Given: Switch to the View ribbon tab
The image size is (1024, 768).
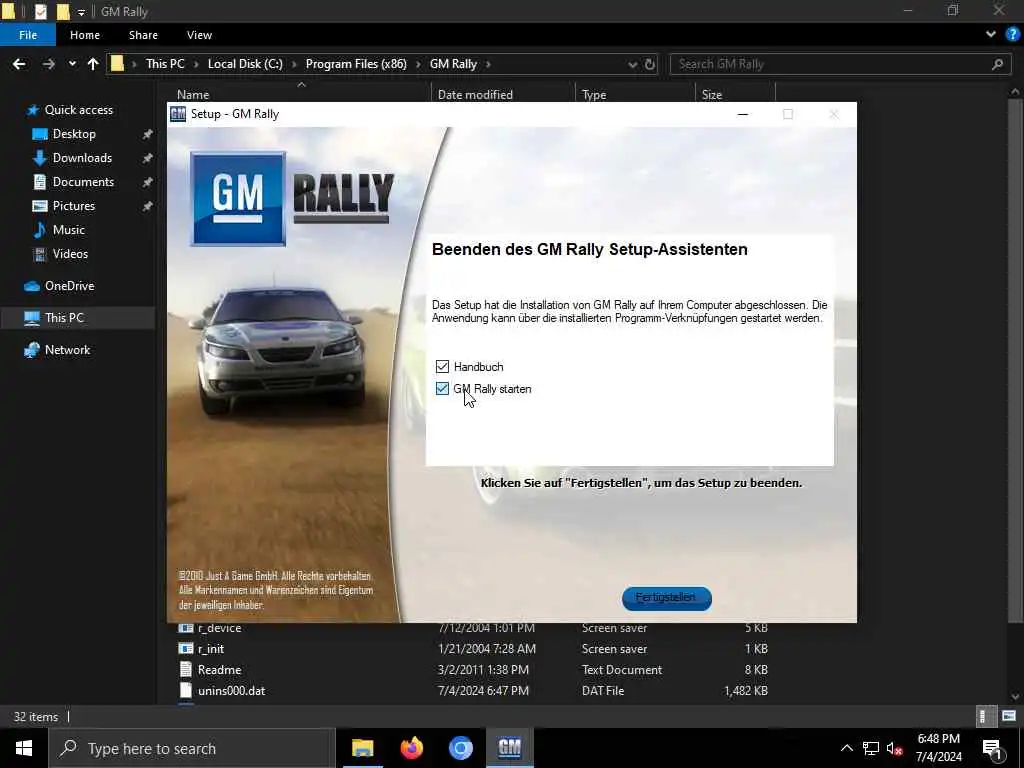Looking at the screenshot, I should point(199,35).
